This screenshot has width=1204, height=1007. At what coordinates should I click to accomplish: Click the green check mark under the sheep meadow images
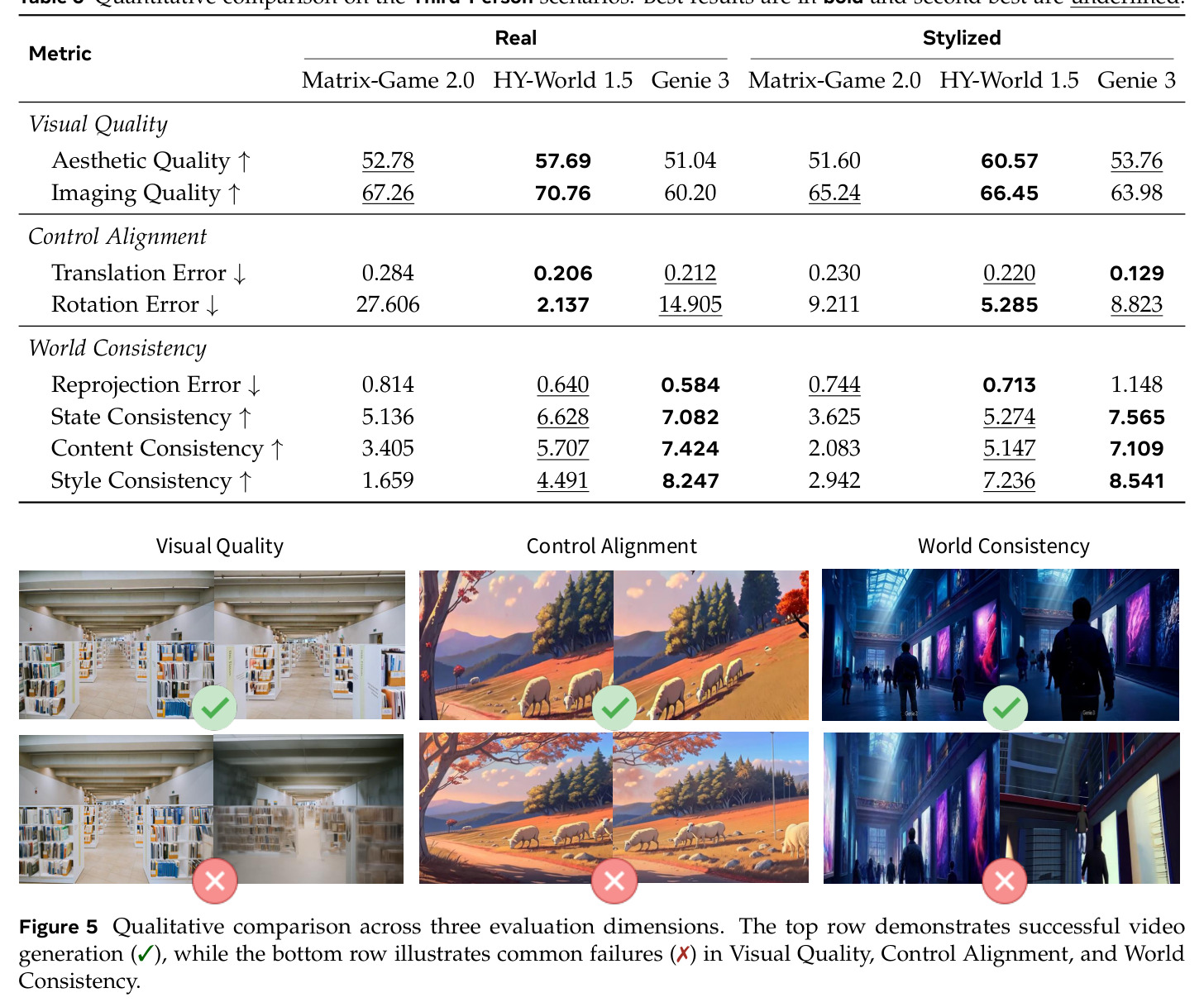coord(614,708)
